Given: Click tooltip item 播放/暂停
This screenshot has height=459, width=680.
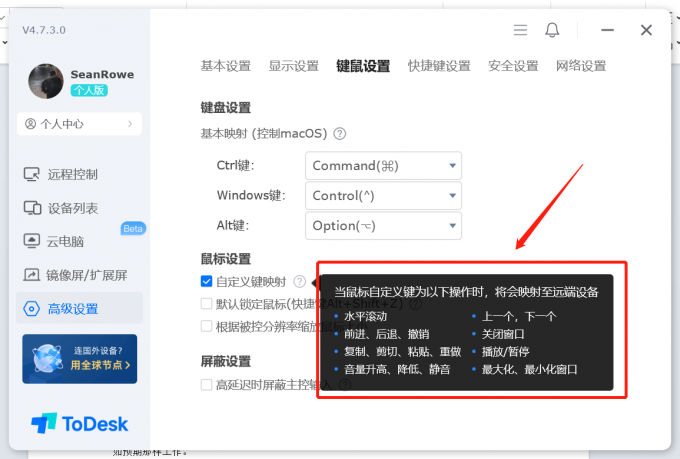Looking at the screenshot, I should pos(505,351).
